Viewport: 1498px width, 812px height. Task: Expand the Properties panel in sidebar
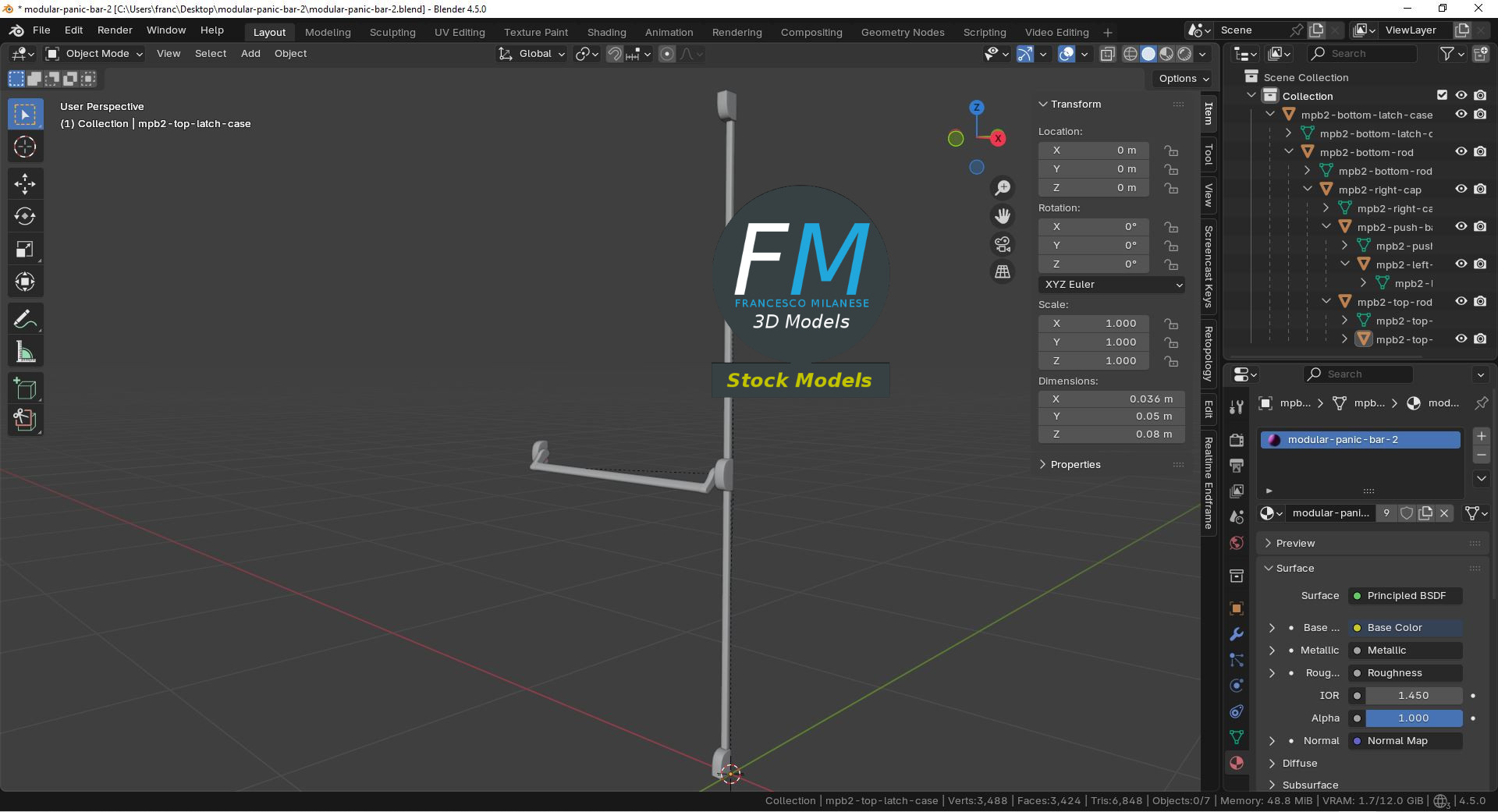(x=1043, y=465)
